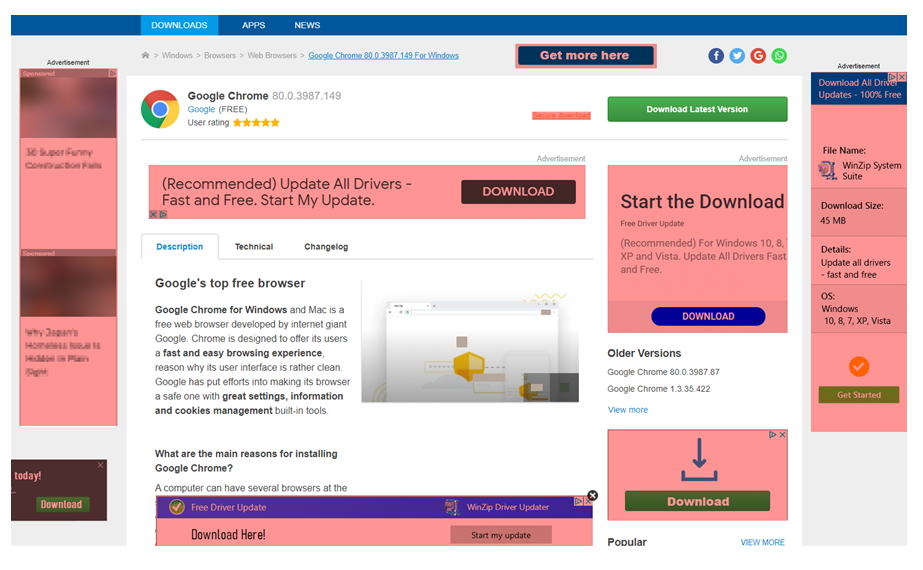This screenshot has width=923, height=570.
Task: Click the 'Google's top free browser' heading
Action: [x=230, y=283]
